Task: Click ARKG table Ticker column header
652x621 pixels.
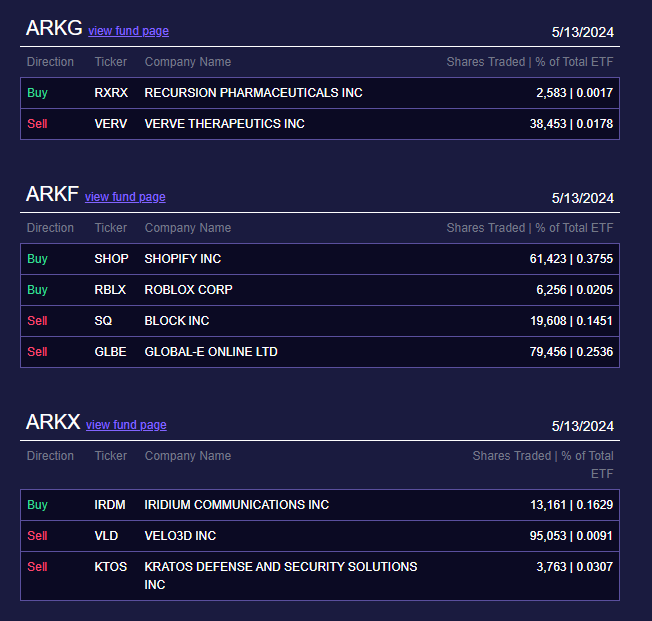Action: click(111, 62)
